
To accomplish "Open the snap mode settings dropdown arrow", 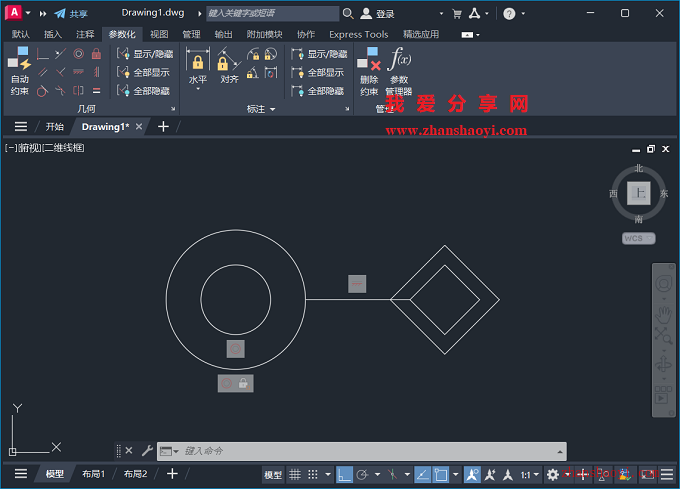I will pyautogui.click(x=328, y=475).
